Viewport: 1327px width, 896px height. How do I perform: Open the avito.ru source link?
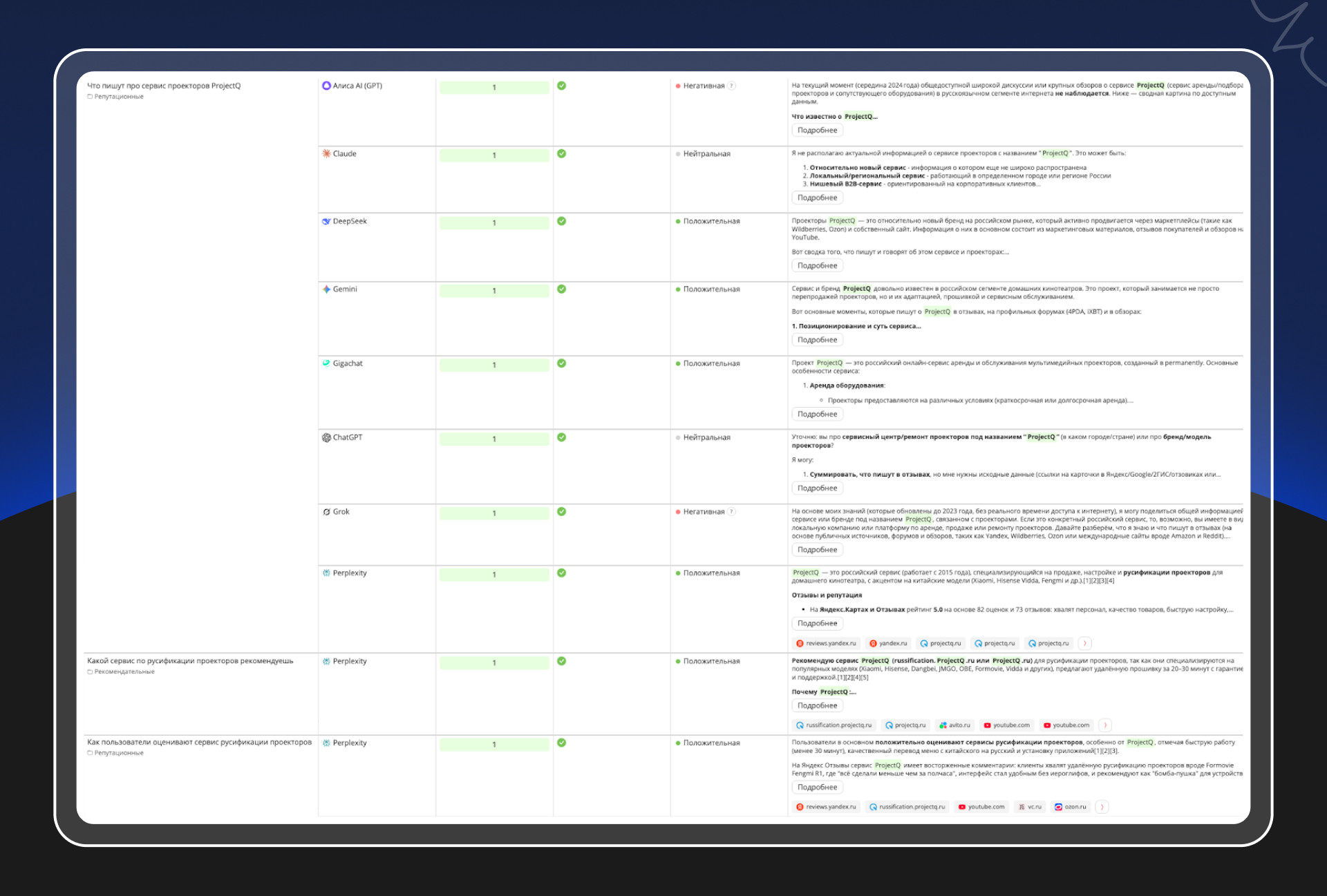coord(955,725)
